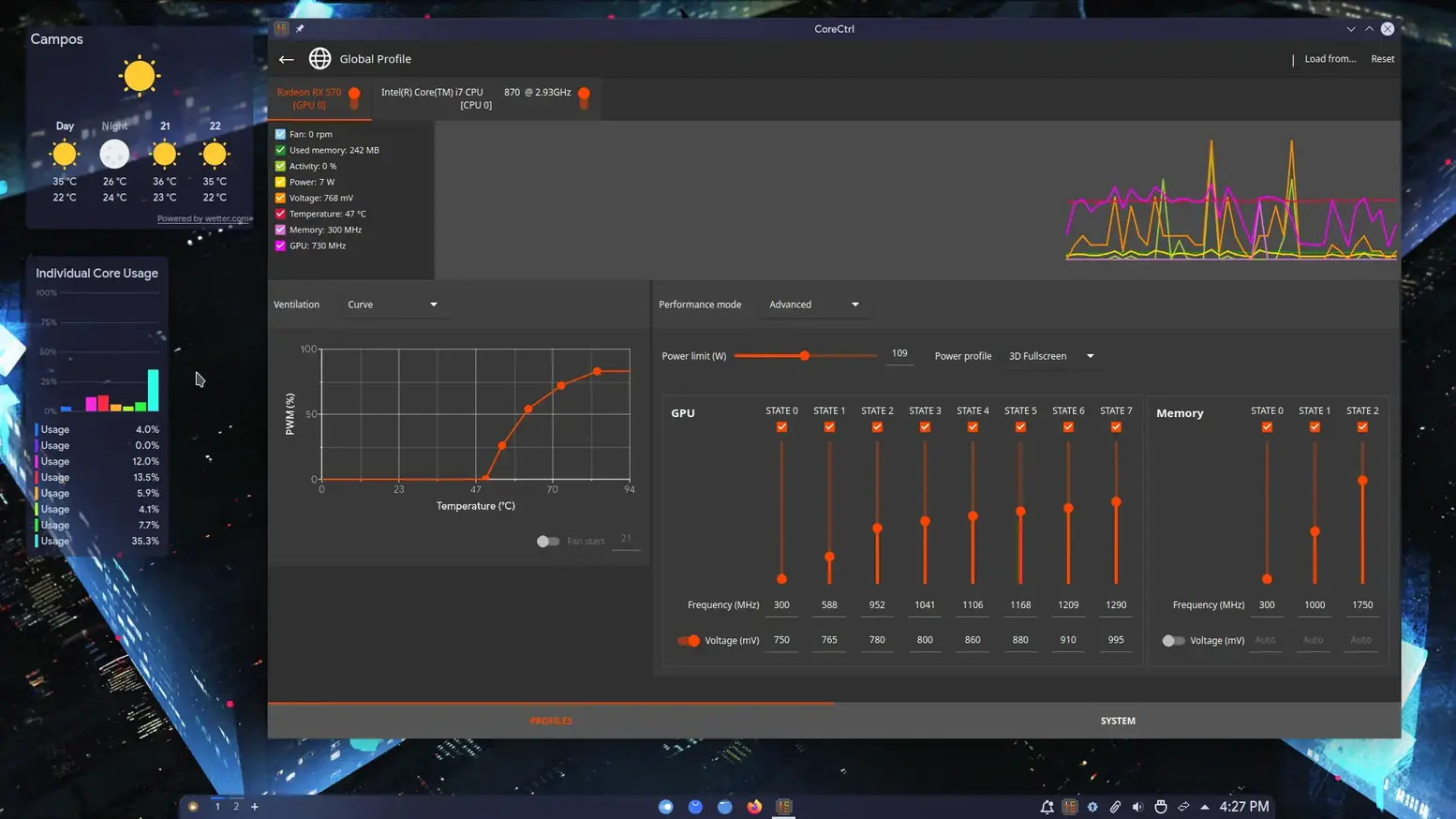This screenshot has width=1456, height=819.
Task: Select the Night forecast in weather widget
Action: [x=114, y=161]
